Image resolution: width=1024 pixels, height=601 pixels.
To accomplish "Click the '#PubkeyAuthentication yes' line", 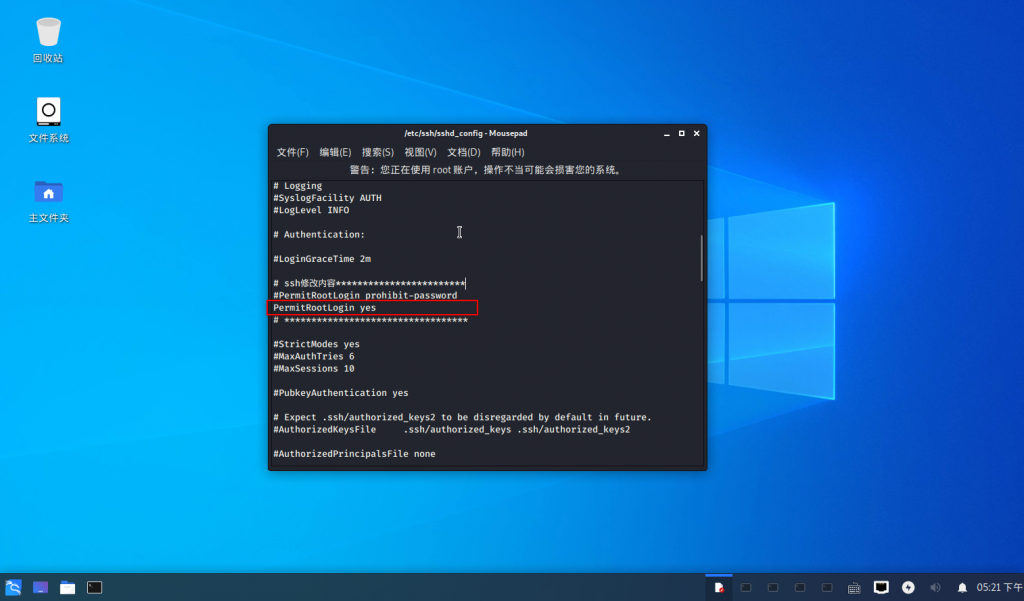I will click(341, 393).
